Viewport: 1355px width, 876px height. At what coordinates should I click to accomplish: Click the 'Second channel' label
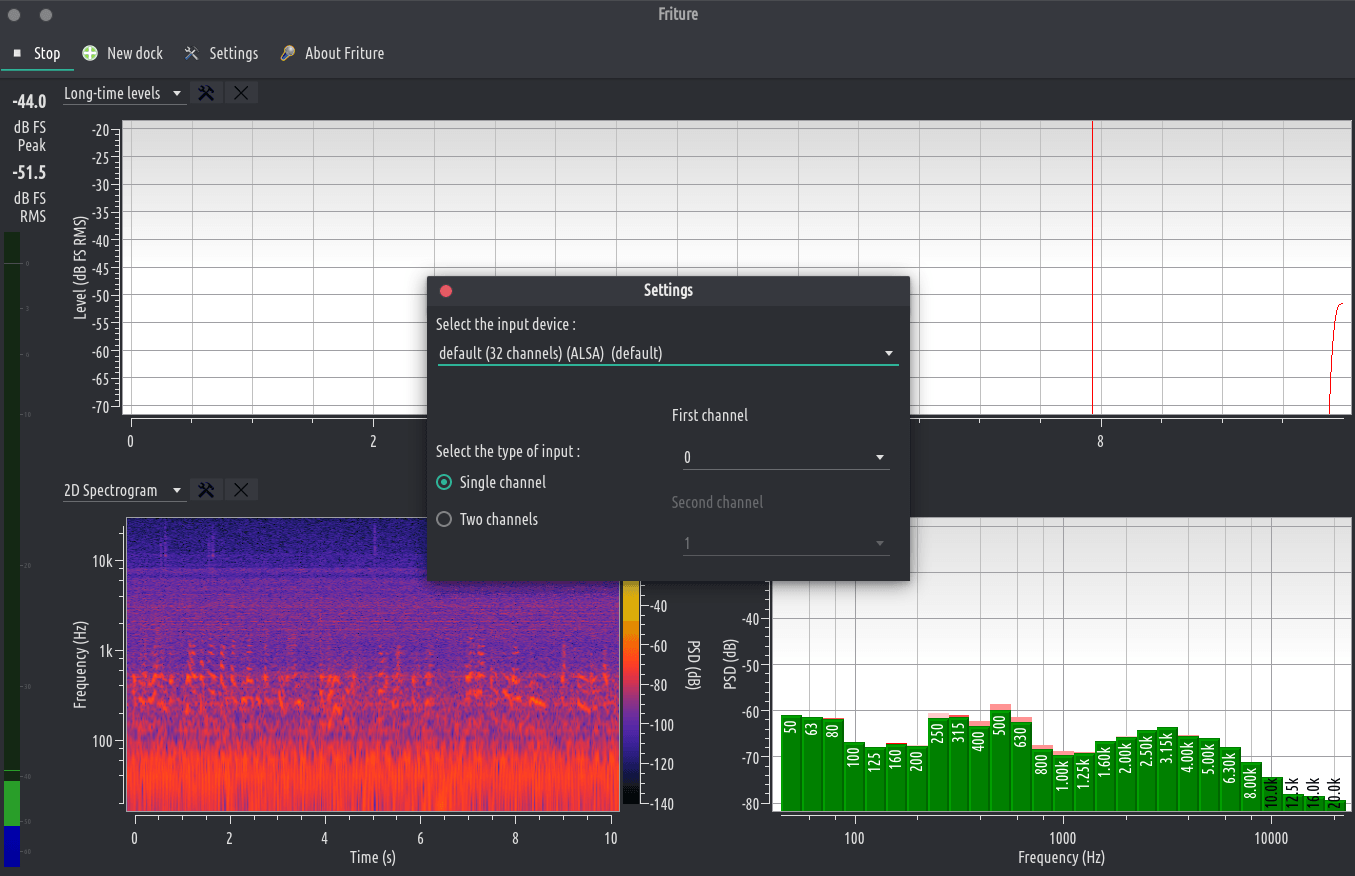coord(718,502)
